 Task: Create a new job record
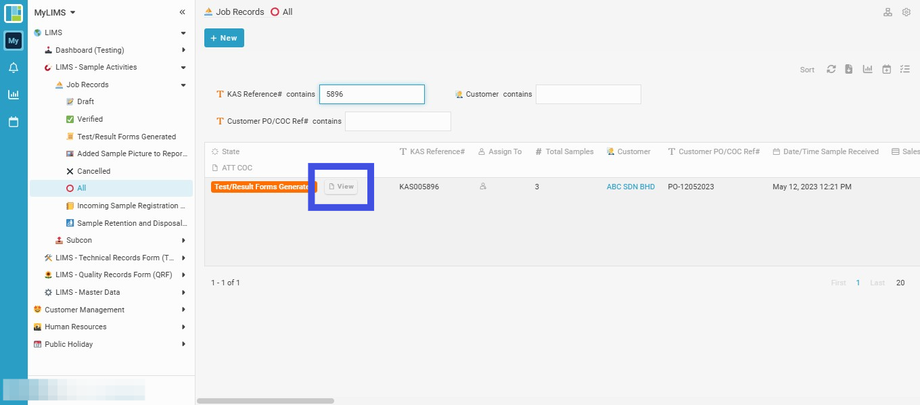coord(224,38)
